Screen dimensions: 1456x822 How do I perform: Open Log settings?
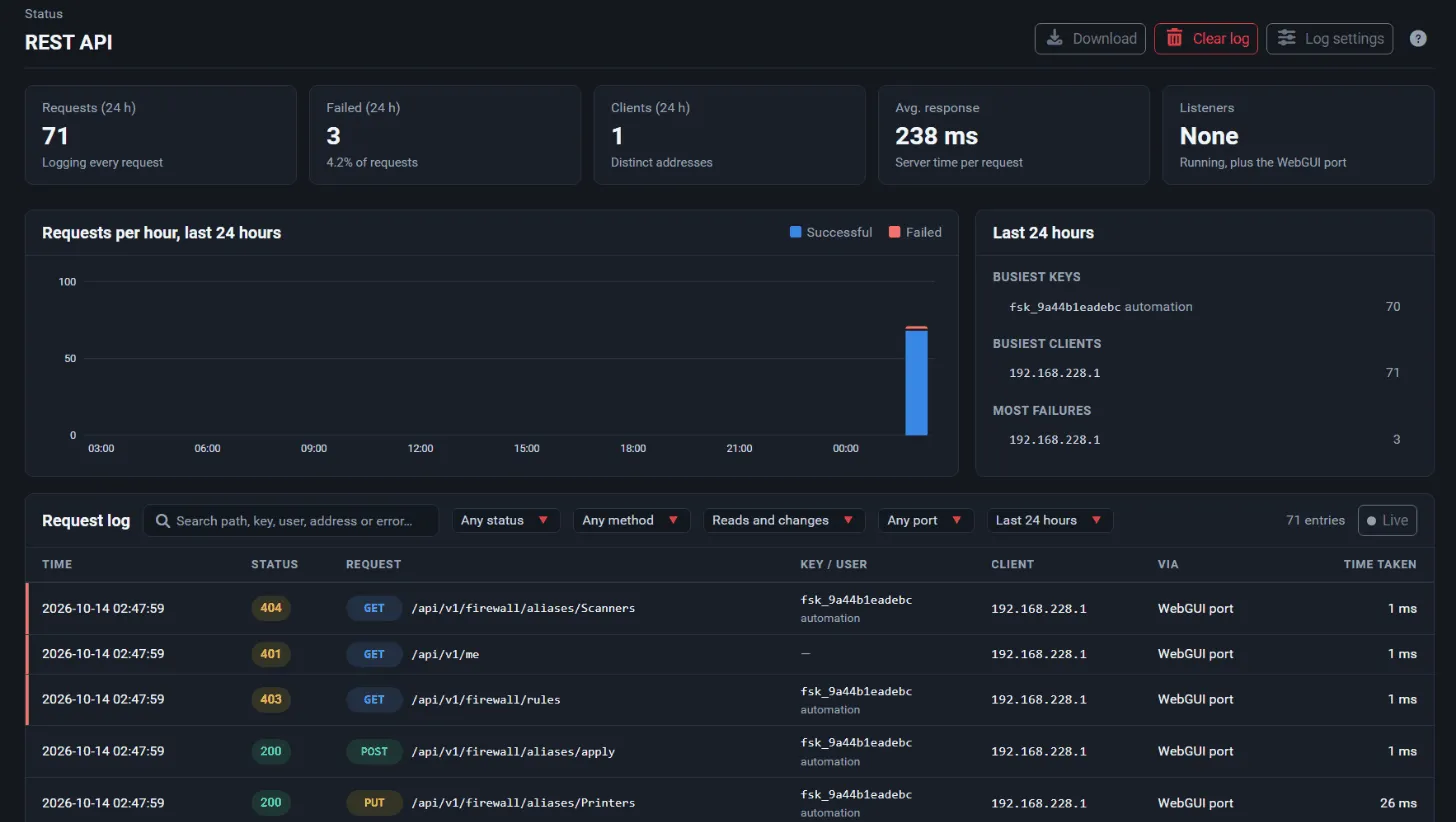tap(1329, 39)
